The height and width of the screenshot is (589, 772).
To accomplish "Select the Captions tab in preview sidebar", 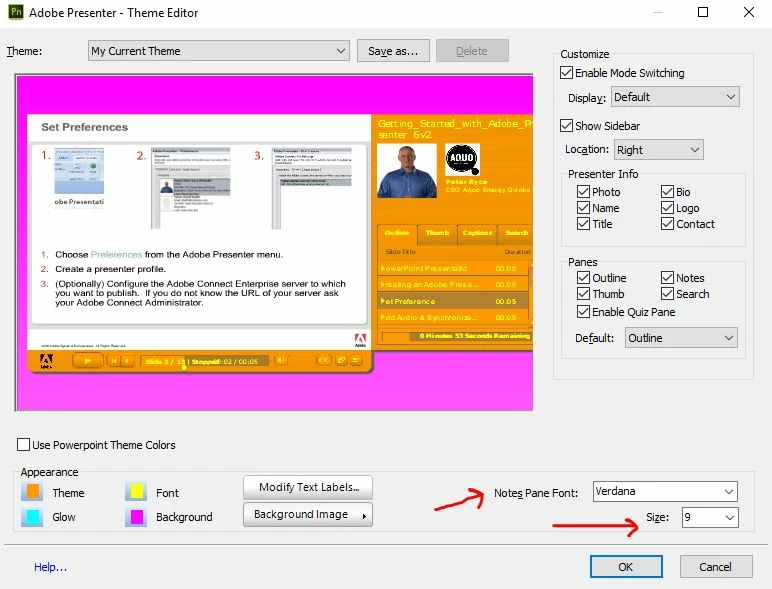I will click(x=477, y=233).
